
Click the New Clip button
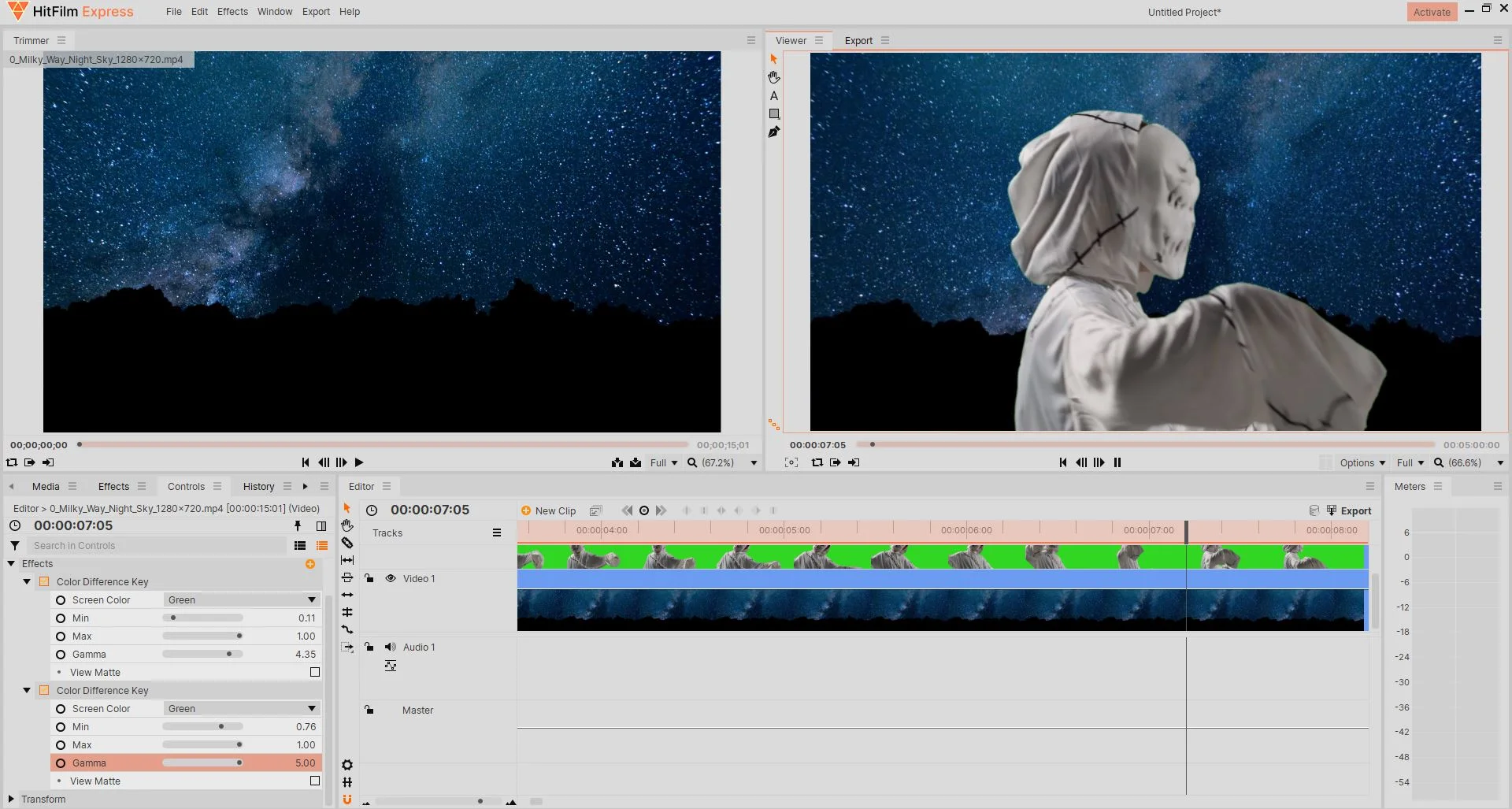549,511
